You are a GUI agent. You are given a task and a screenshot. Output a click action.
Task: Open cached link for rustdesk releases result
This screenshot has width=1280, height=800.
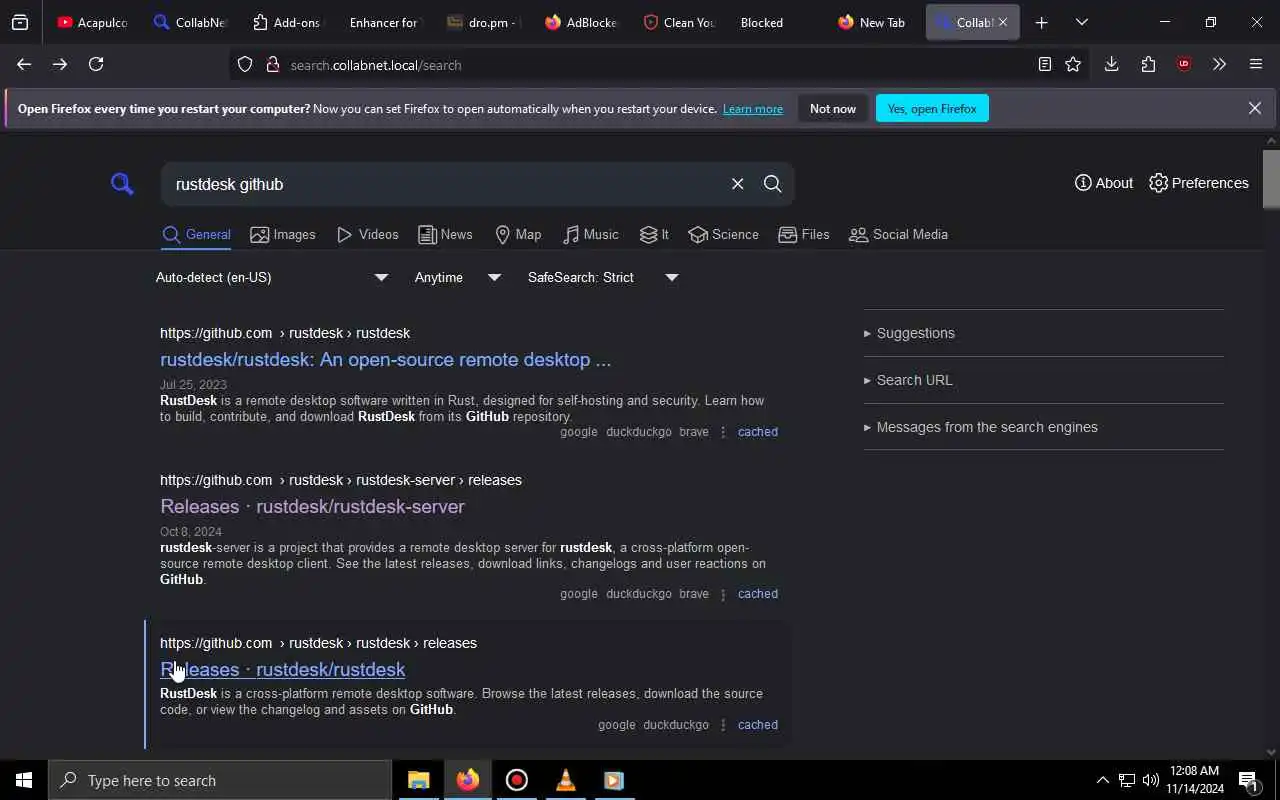[757, 725]
